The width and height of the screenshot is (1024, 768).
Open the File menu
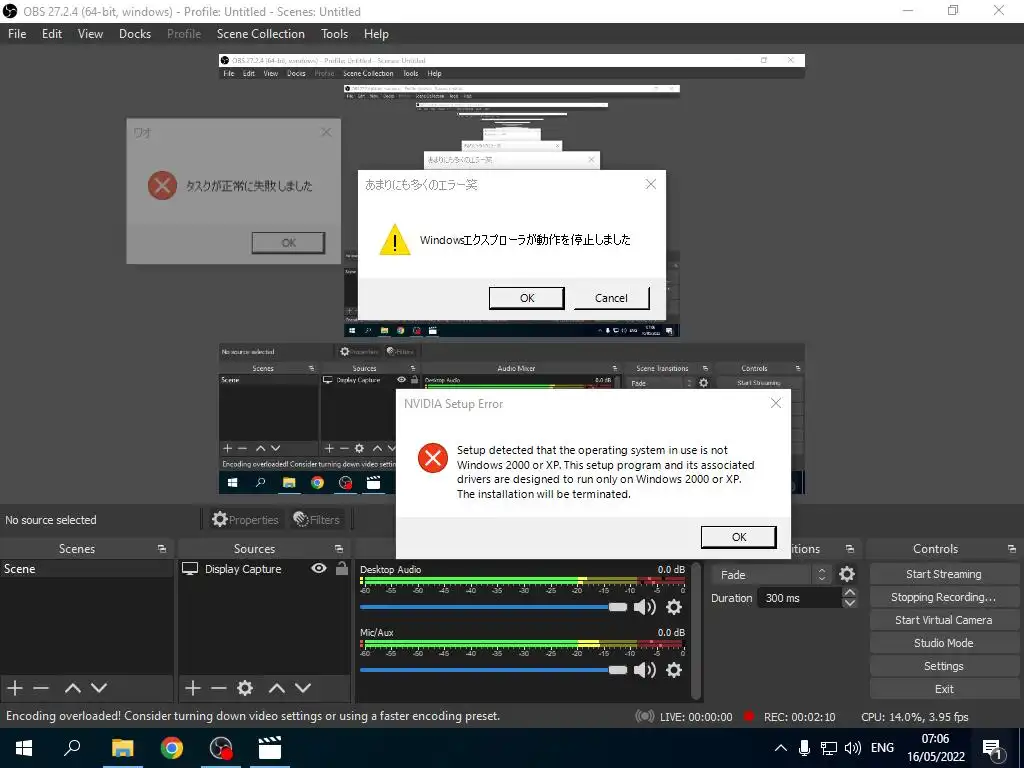click(x=17, y=34)
